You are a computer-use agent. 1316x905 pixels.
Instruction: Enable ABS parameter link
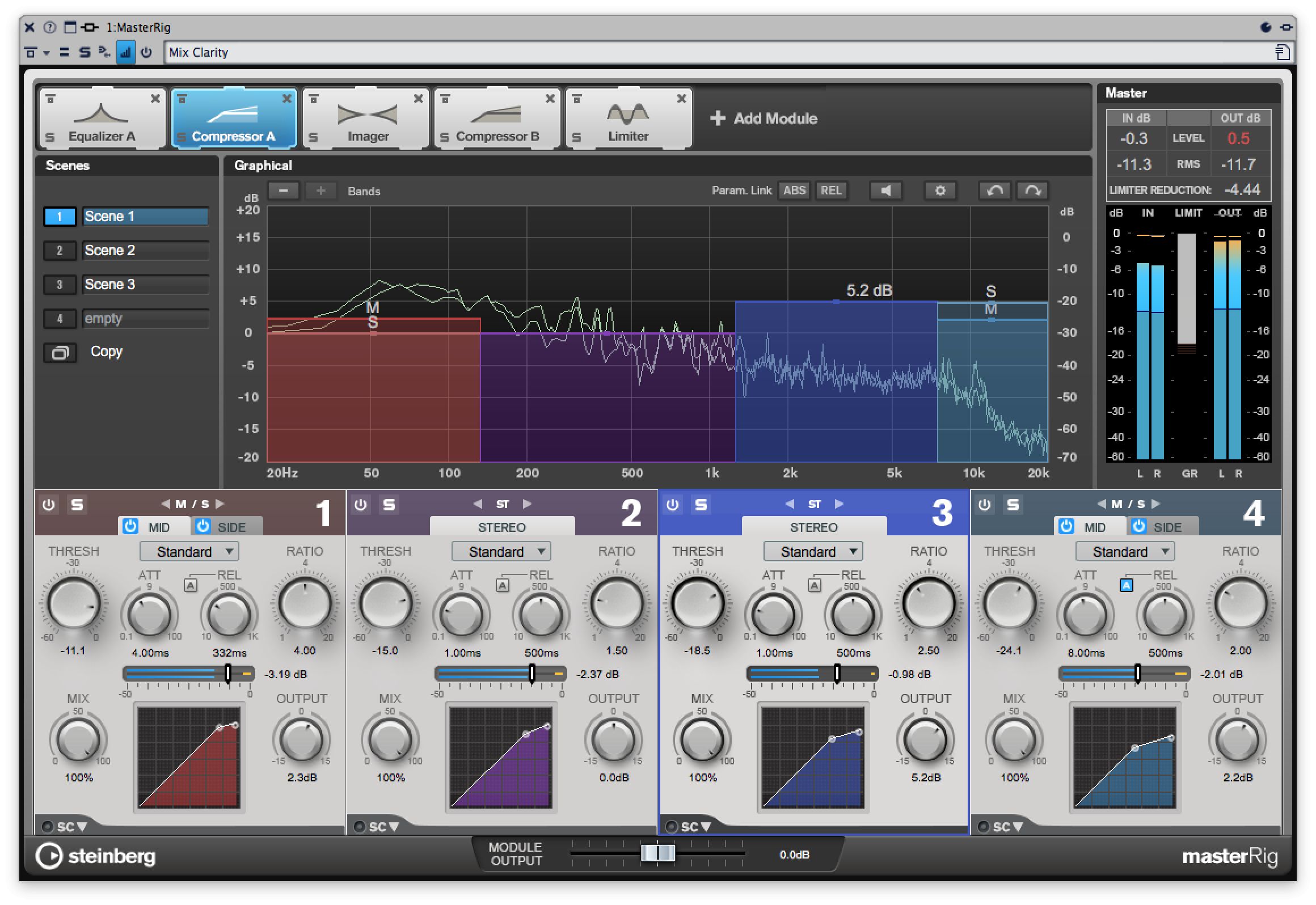(794, 191)
